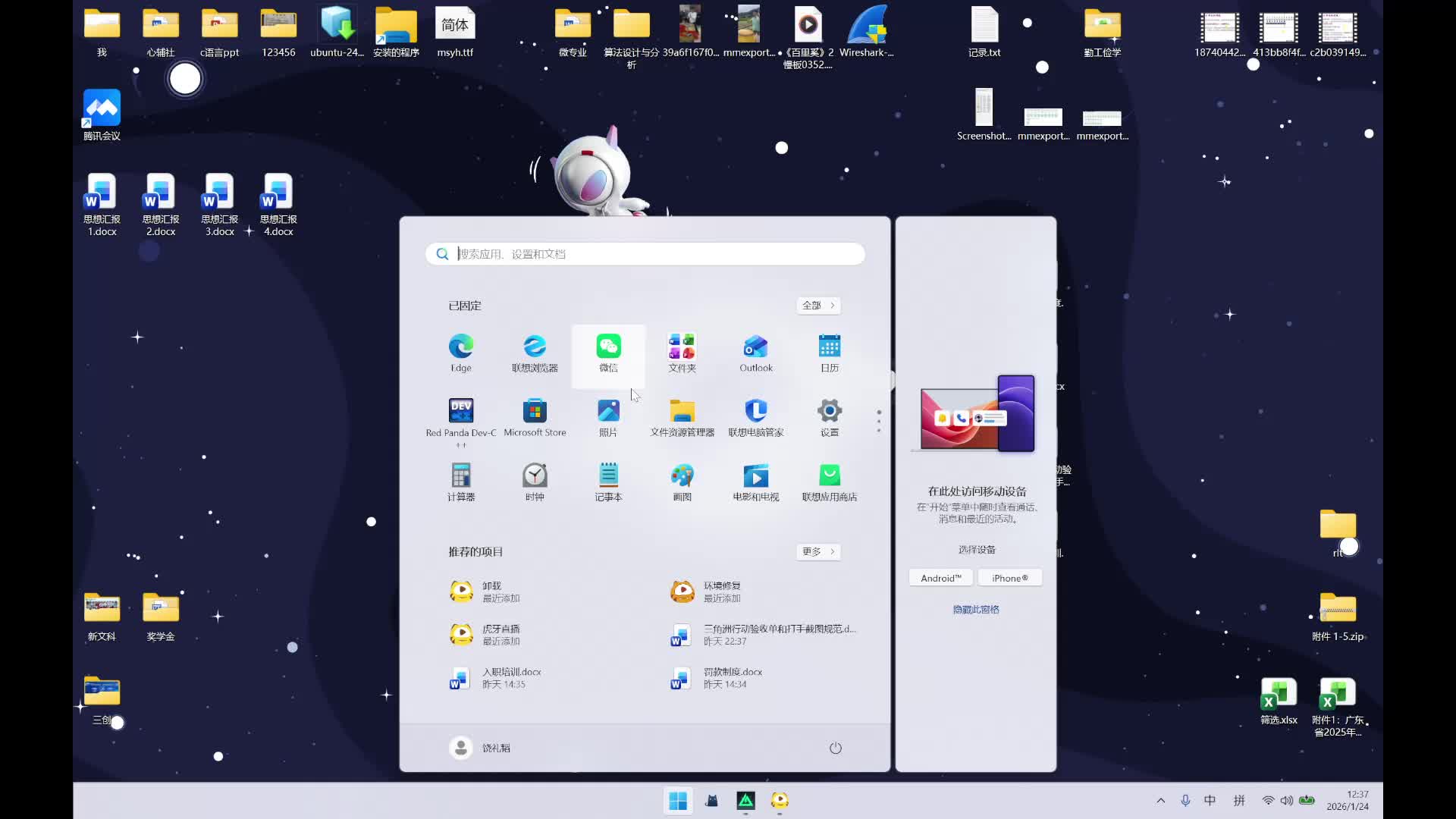The height and width of the screenshot is (819, 1456).
Task: Show hidden system tray icons
Action: pyautogui.click(x=1160, y=801)
